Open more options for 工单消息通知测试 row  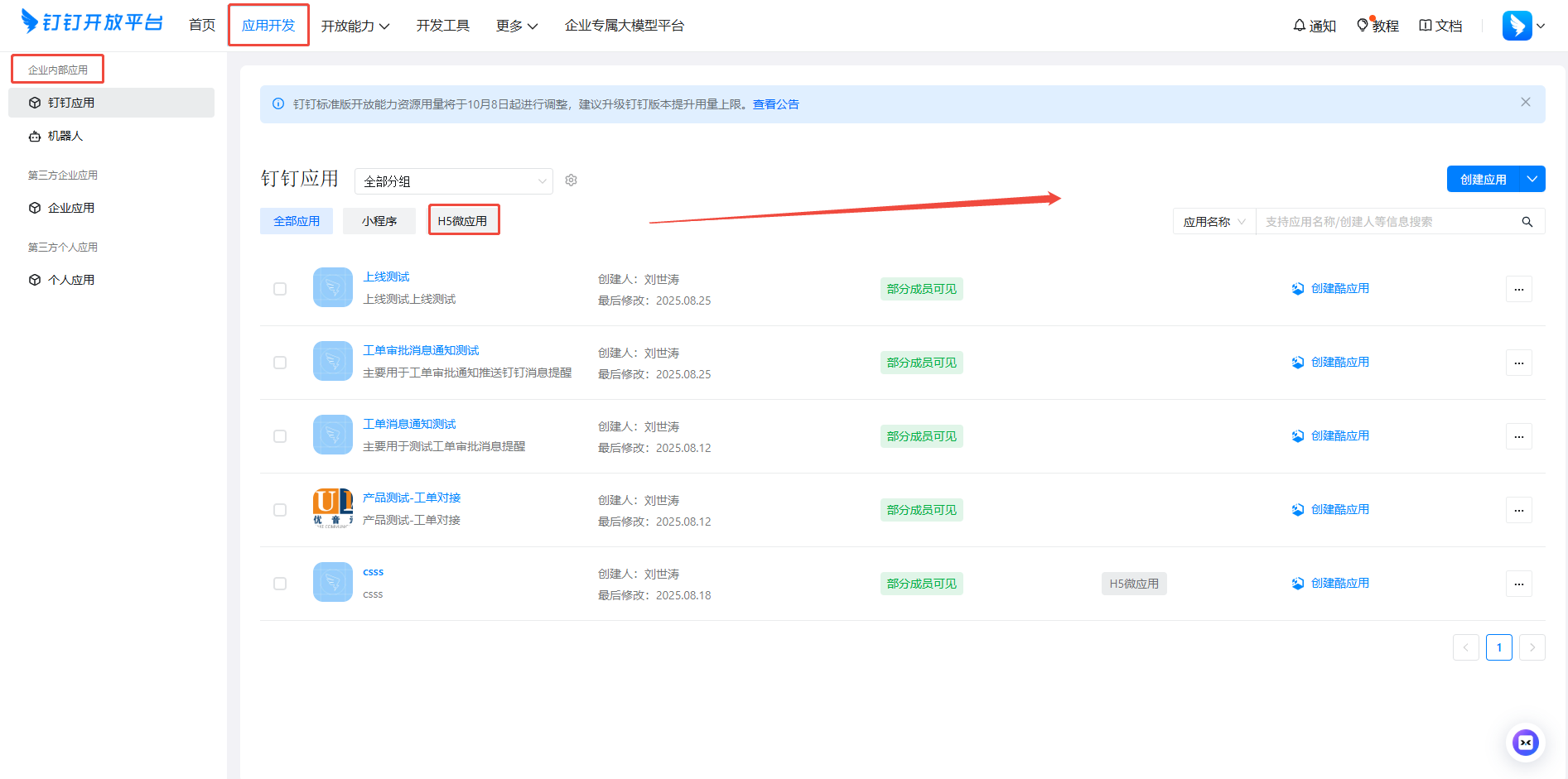tap(1518, 436)
